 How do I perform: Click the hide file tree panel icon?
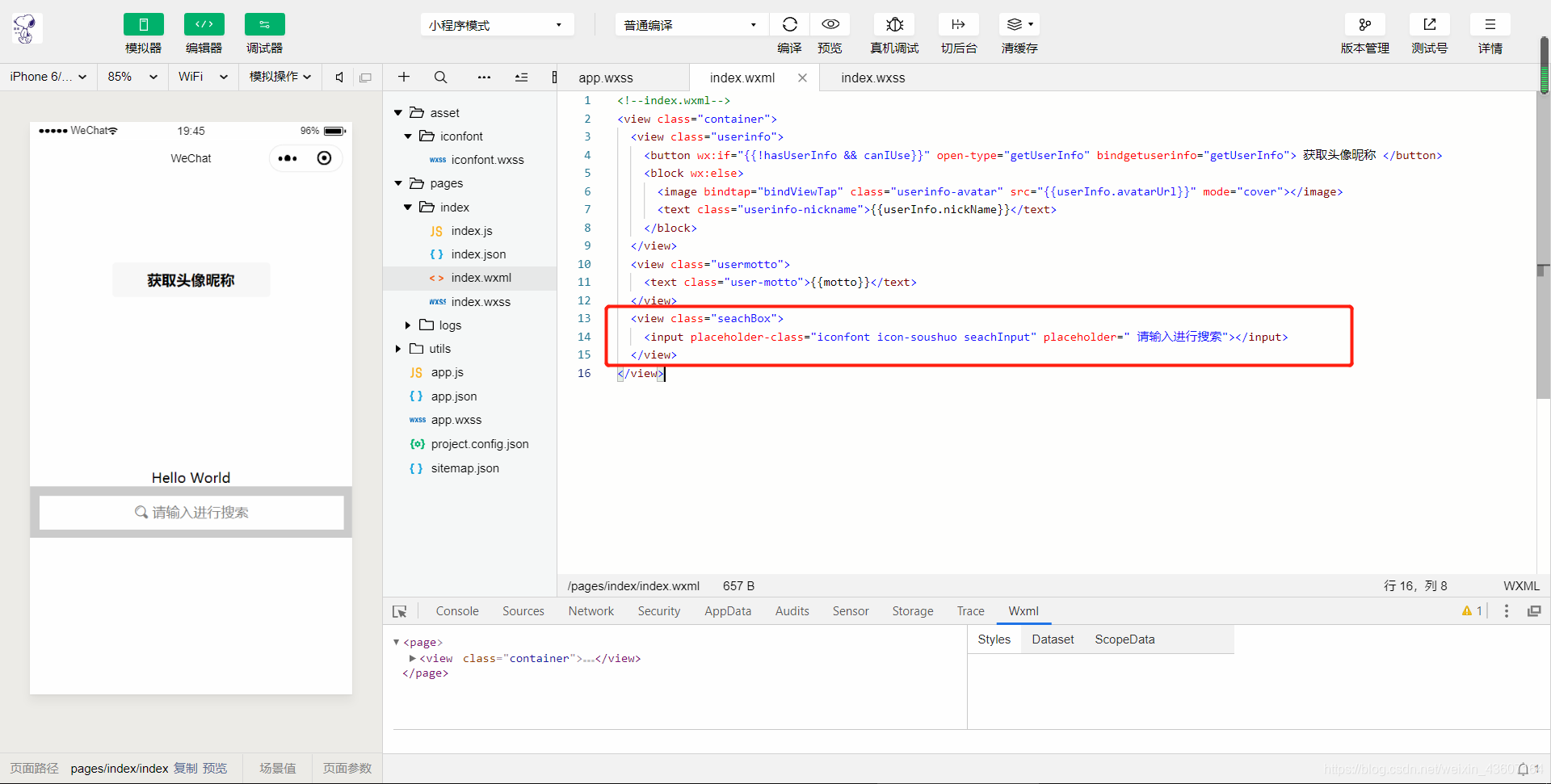[554, 78]
